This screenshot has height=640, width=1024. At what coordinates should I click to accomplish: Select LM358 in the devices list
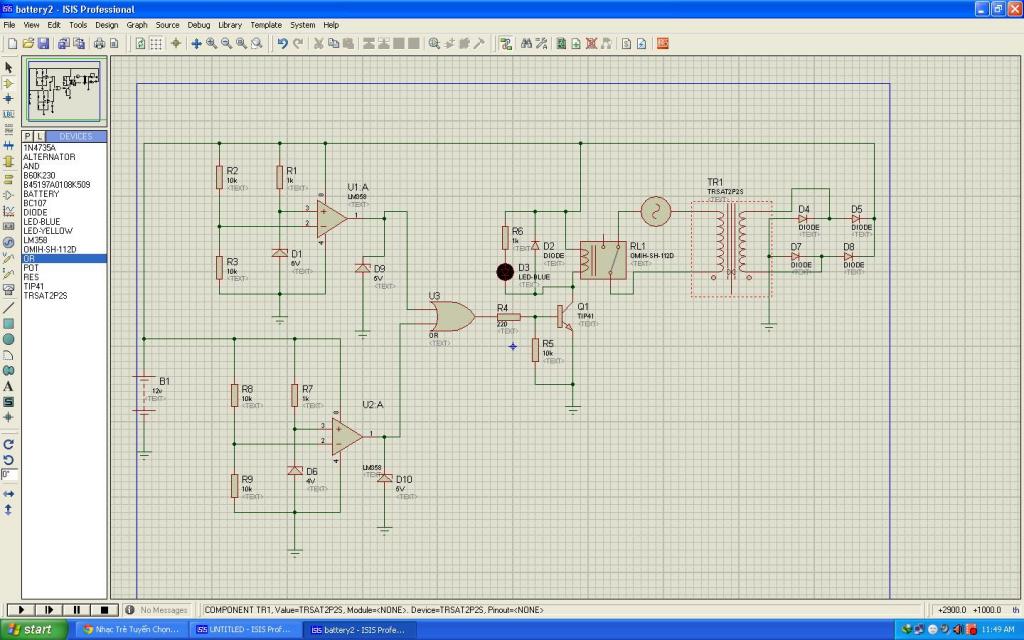tap(36, 240)
